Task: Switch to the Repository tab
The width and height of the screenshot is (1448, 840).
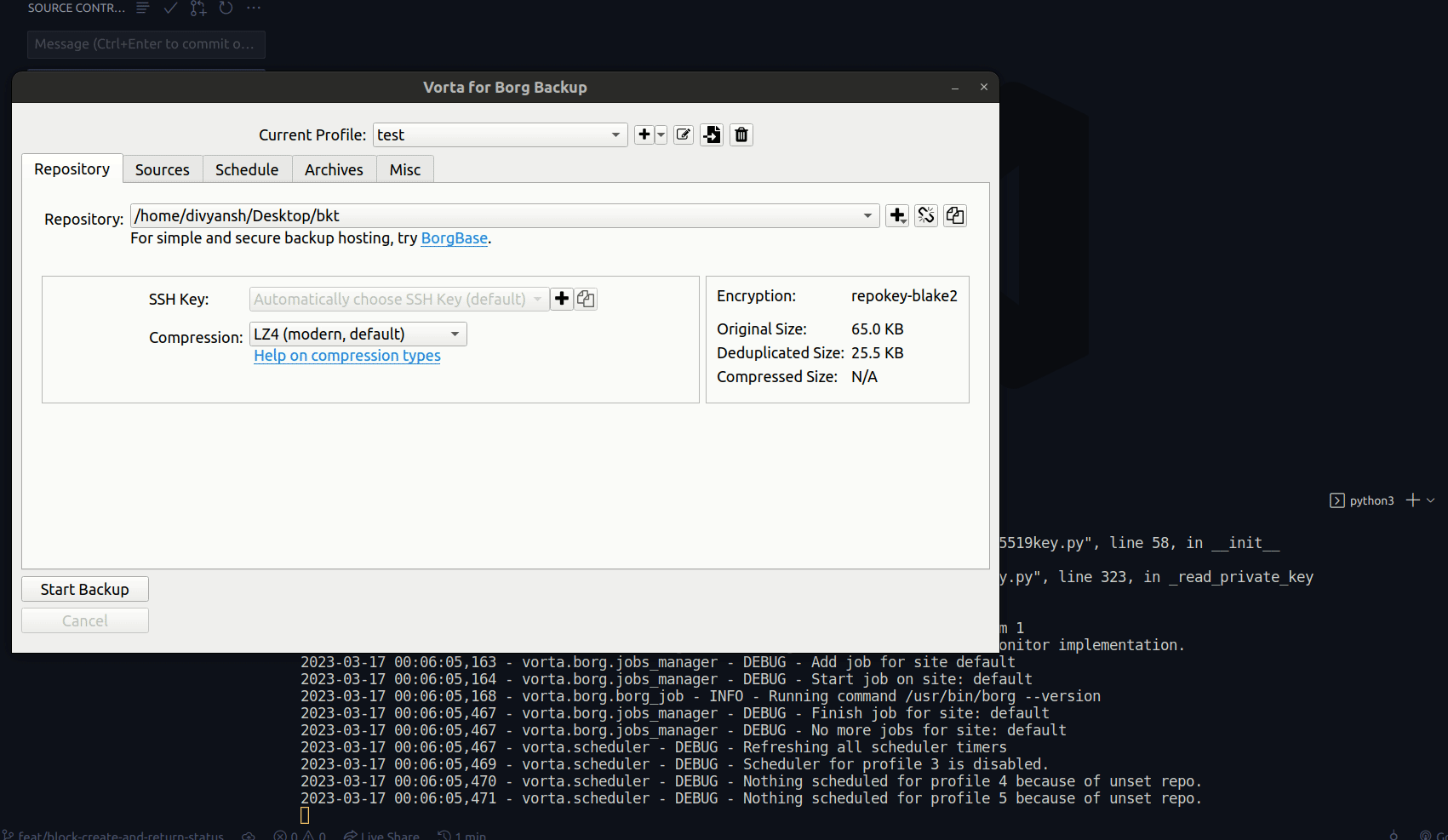Action: [x=72, y=169]
